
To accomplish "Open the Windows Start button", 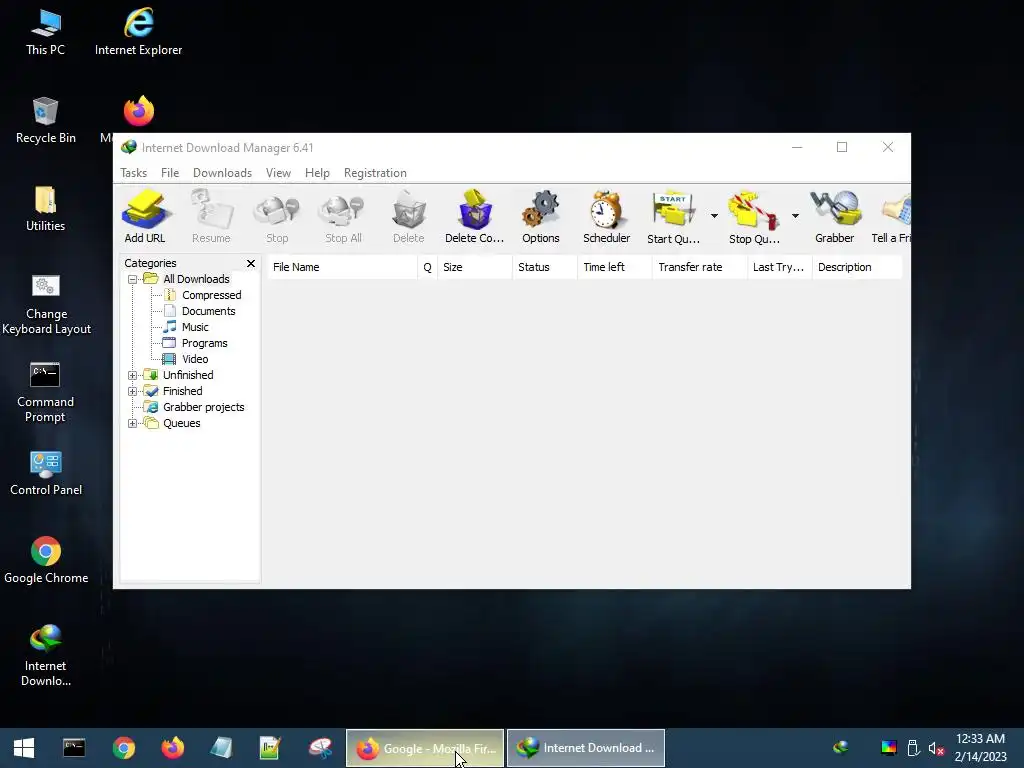I will pyautogui.click(x=24, y=748).
